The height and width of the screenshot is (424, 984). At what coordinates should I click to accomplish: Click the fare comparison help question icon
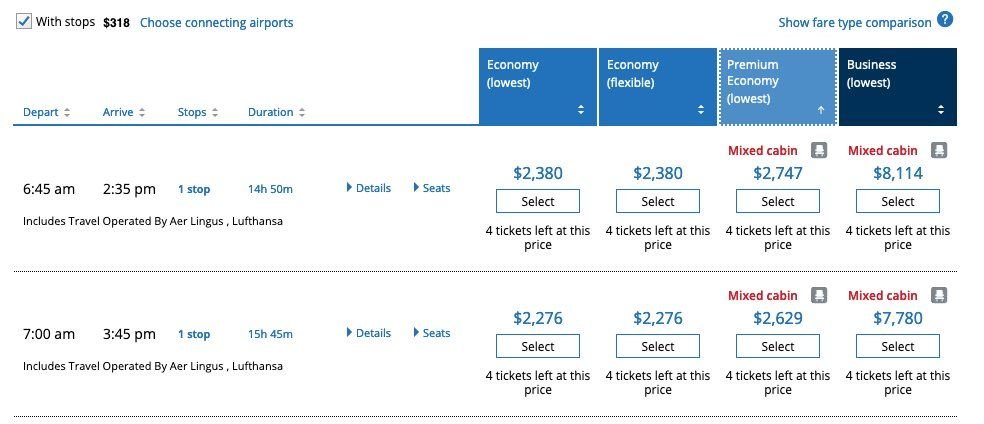[x=944, y=20]
